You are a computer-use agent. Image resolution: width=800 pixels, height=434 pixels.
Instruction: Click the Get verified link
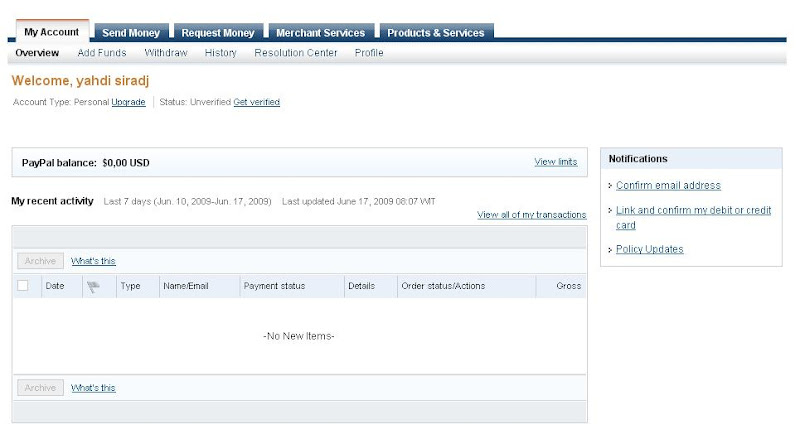pyautogui.click(x=257, y=102)
